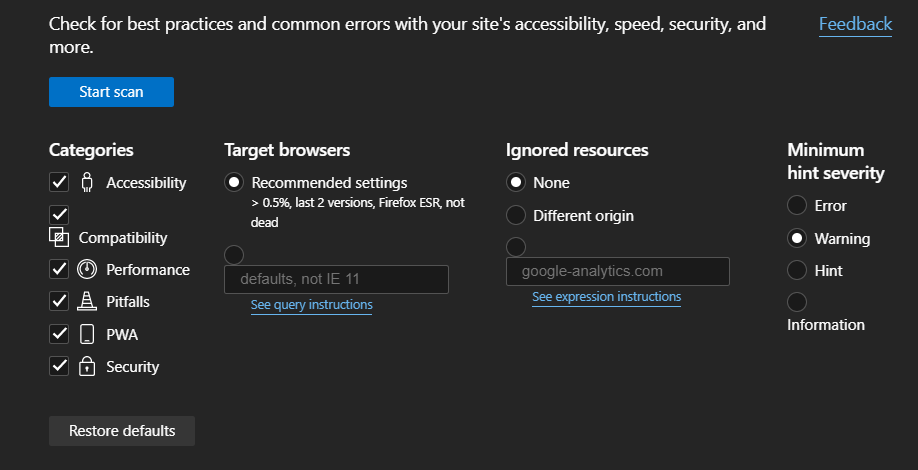The height and width of the screenshot is (470, 918).
Task: Click the Security padlock icon
Action: point(87,366)
